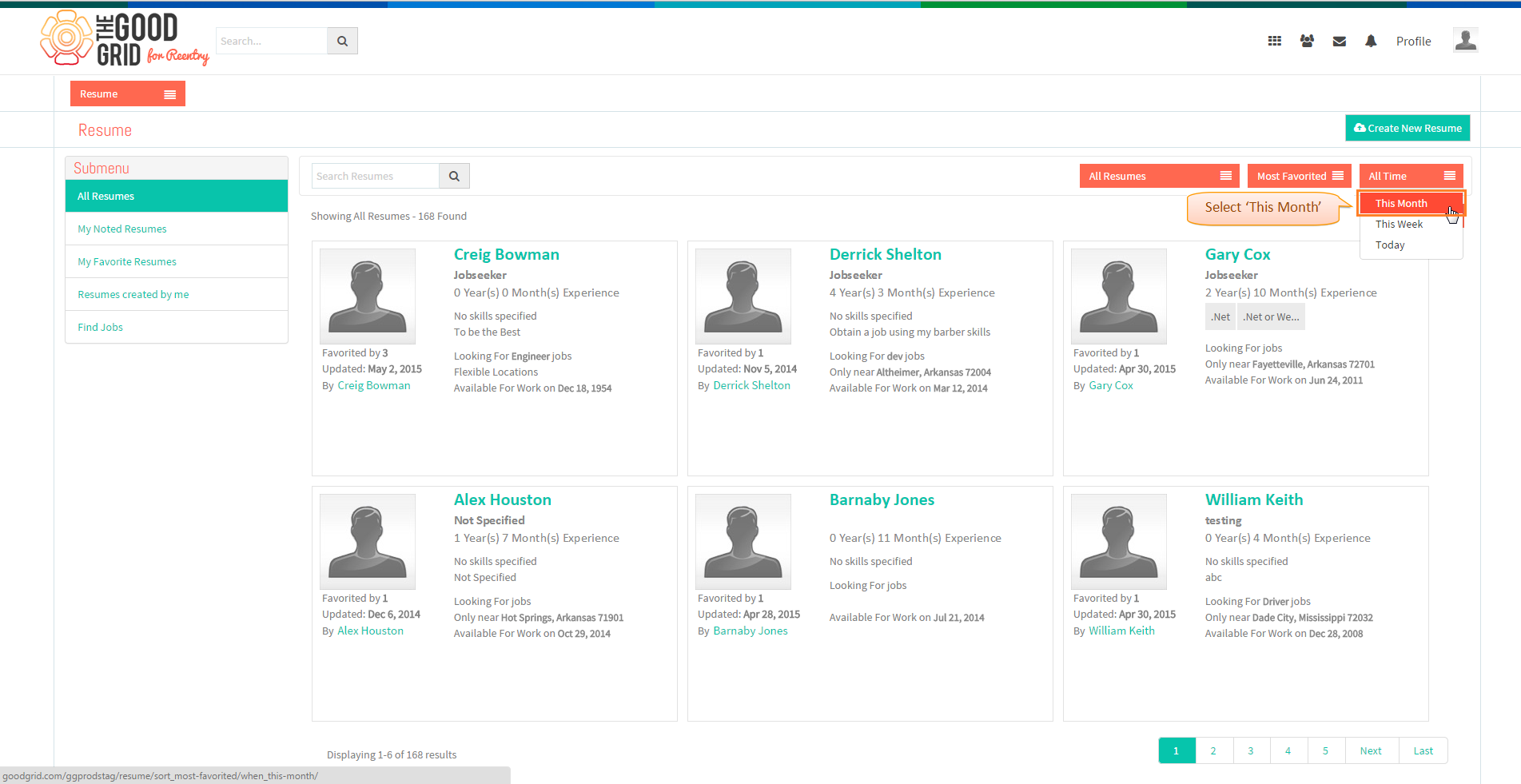Expand the All Resumes filter dropdown
The image size is (1521, 784).
[1159, 176]
